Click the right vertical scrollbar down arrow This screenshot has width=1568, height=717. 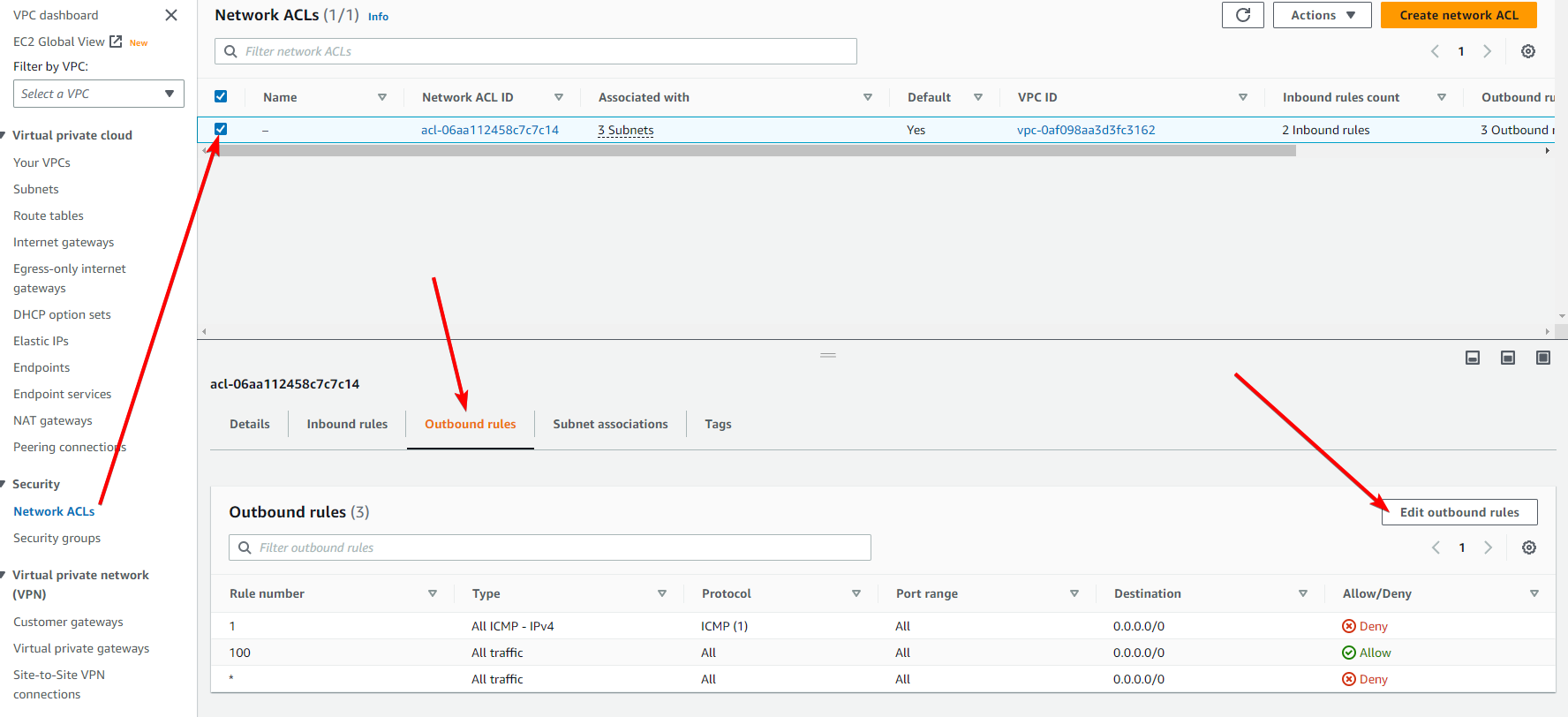[x=1562, y=316]
